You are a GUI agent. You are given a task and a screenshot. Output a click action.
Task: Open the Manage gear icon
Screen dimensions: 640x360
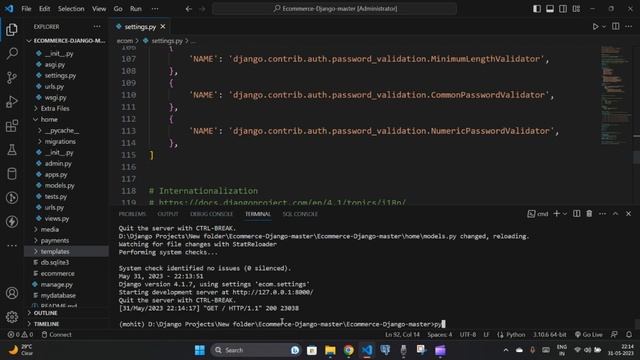coord(12,317)
